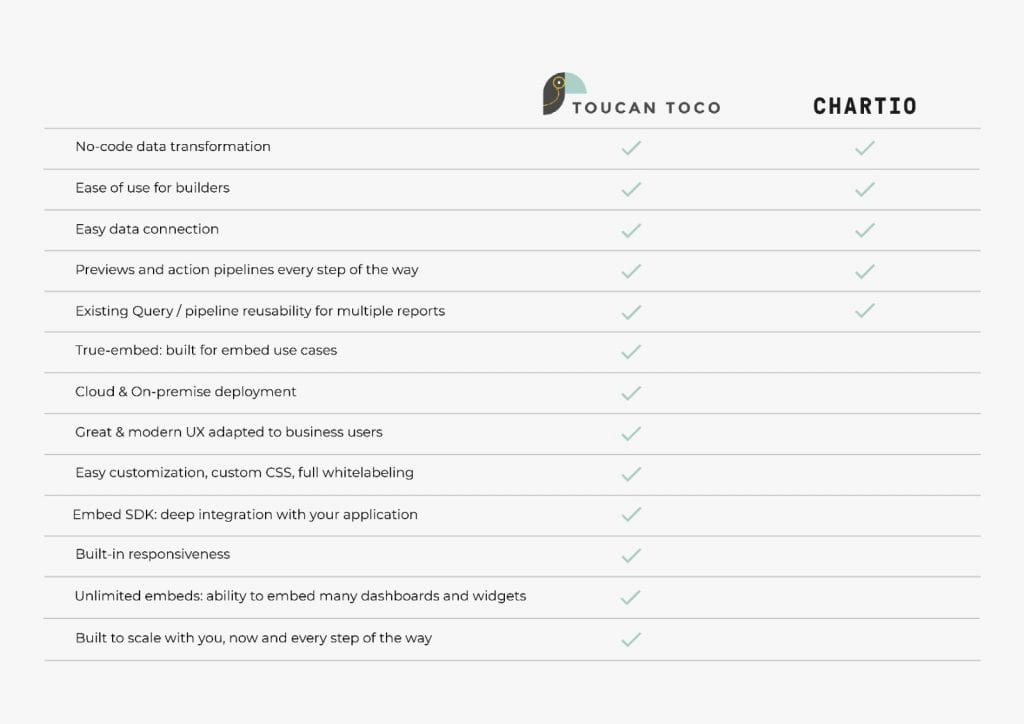Click the 'TOUCAN TOCO' brand name text
1024x724 pixels.
[x=646, y=108]
